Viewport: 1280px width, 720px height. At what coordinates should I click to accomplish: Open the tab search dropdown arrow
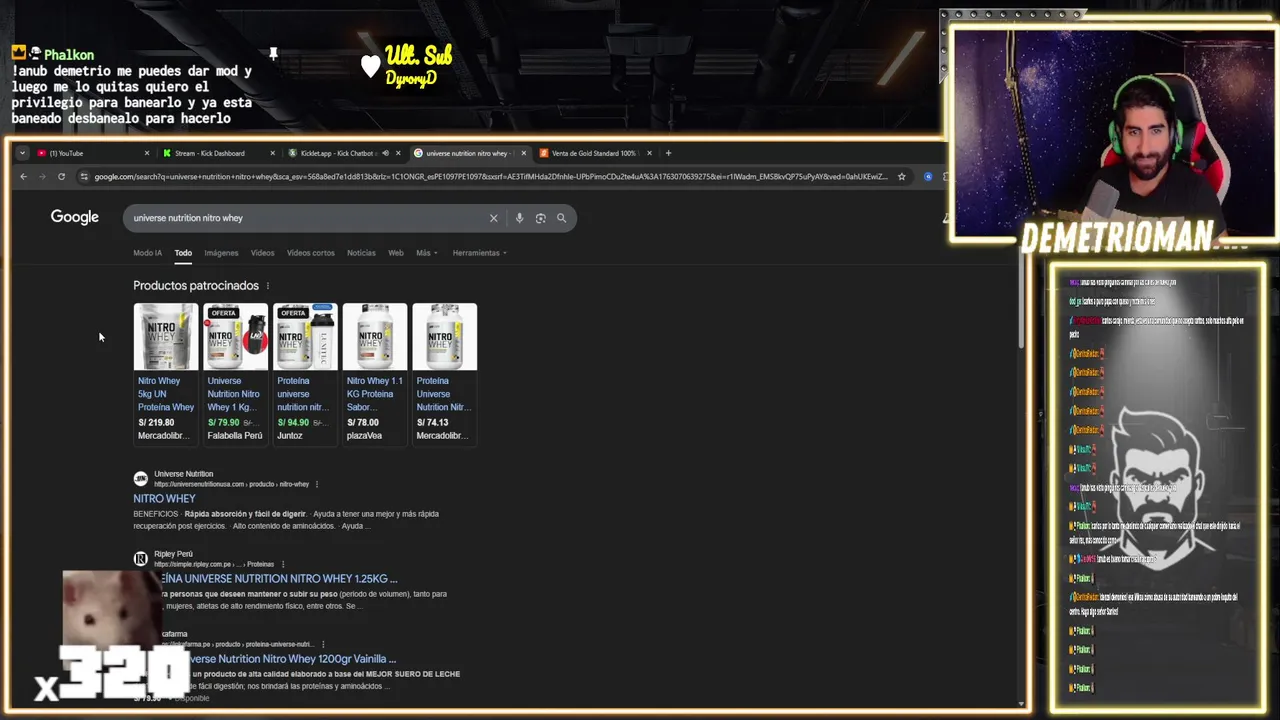pyautogui.click(x=22, y=153)
